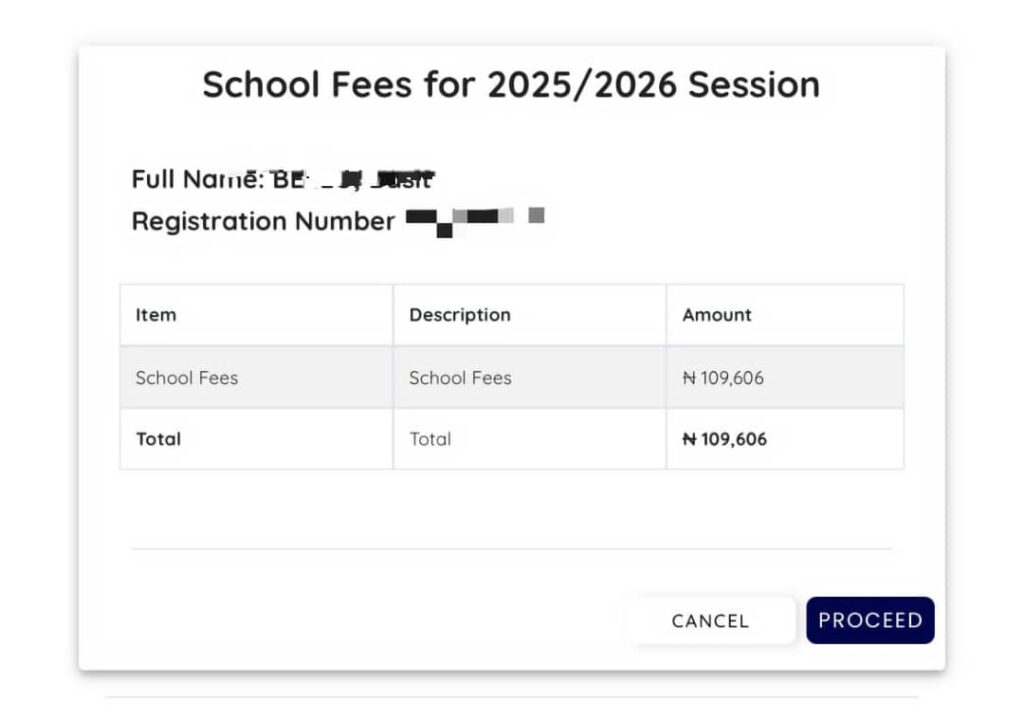Click the Description column header
This screenshot has width=1024, height=721.
(460, 315)
